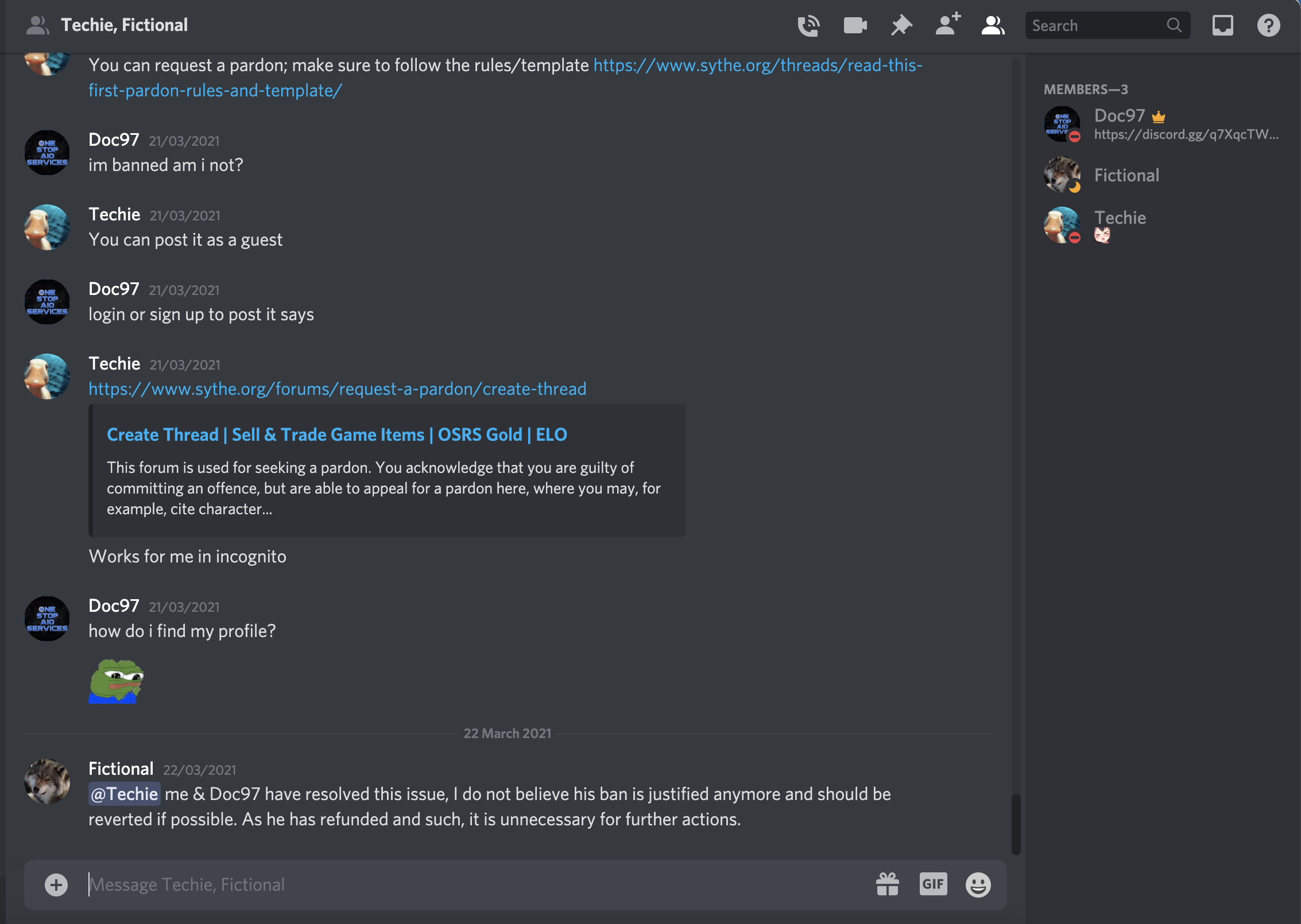The width and height of the screenshot is (1301, 924).
Task: Open the Create Thread embed title link
Action: pyautogui.click(x=336, y=435)
